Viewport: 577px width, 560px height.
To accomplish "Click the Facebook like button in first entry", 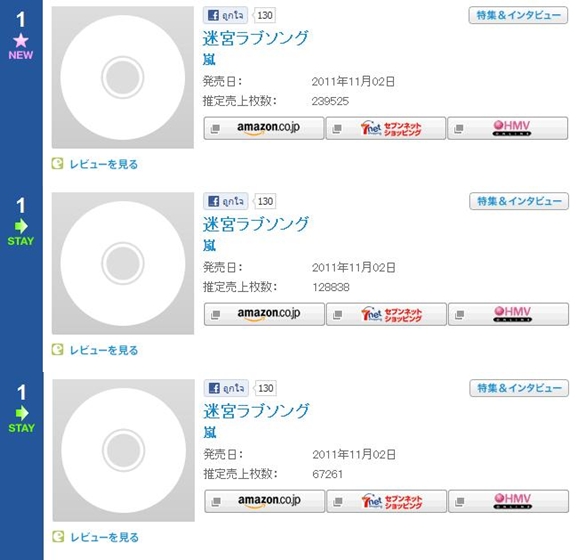I will point(225,15).
